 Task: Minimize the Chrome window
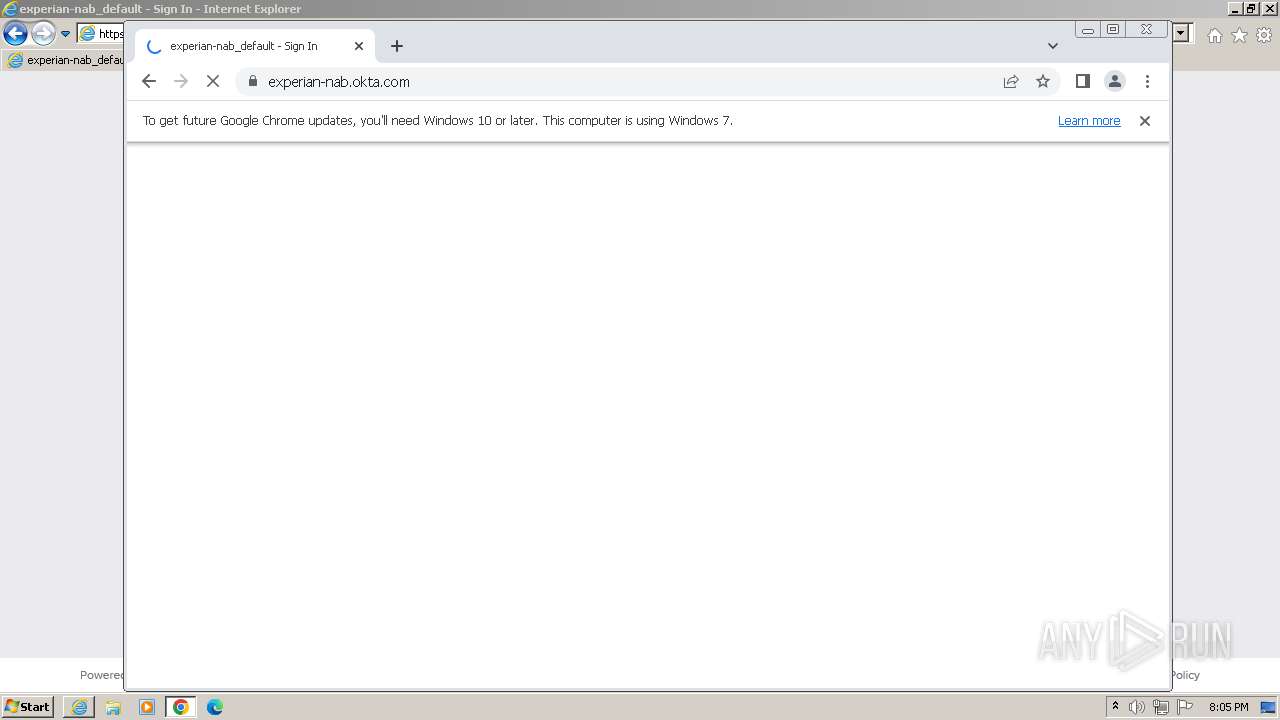(1088, 30)
